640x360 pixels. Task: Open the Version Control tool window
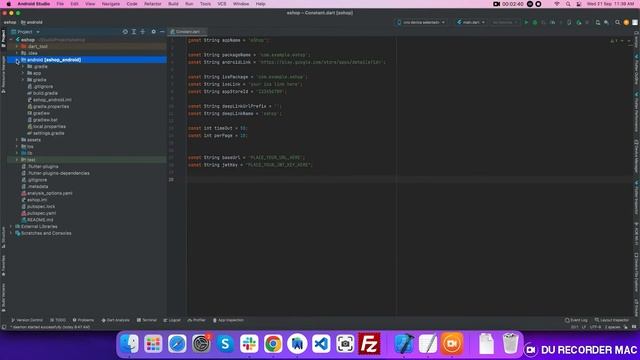coord(27,320)
